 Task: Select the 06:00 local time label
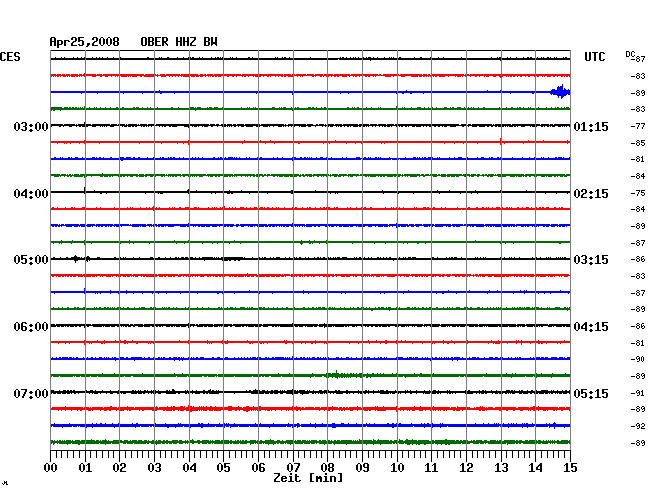[31, 327]
